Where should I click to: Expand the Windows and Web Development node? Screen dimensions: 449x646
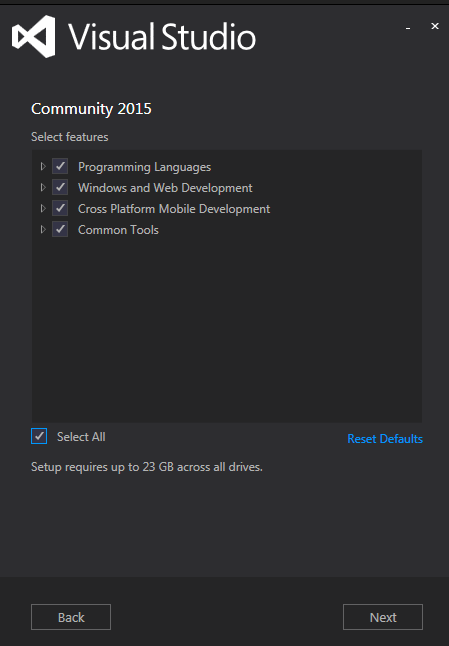pyautogui.click(x=43, y=187)
